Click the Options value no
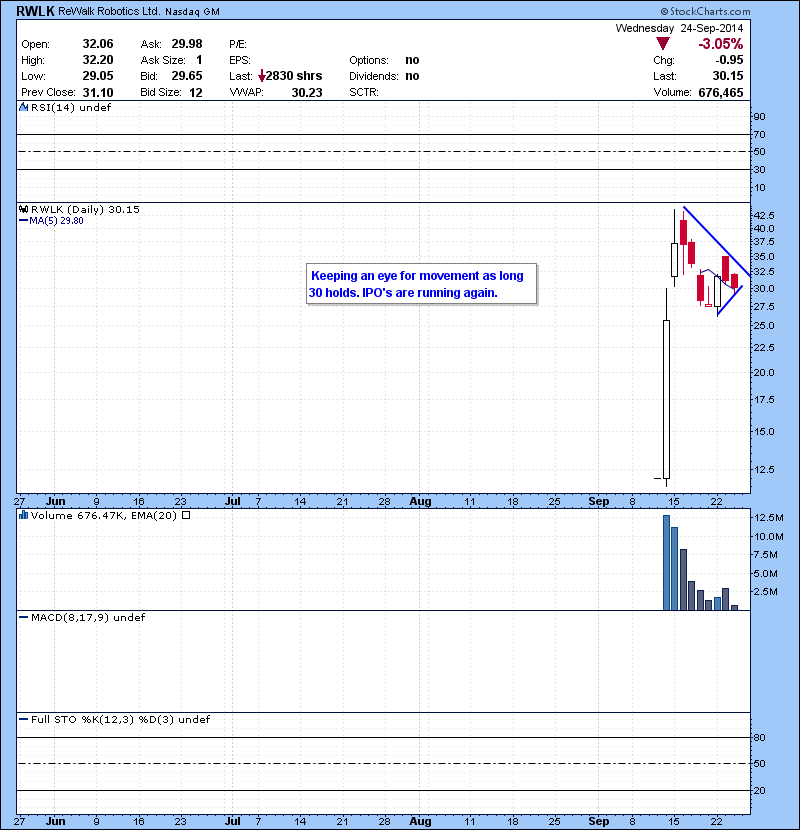Screen dimensions: 800x830 412,60
